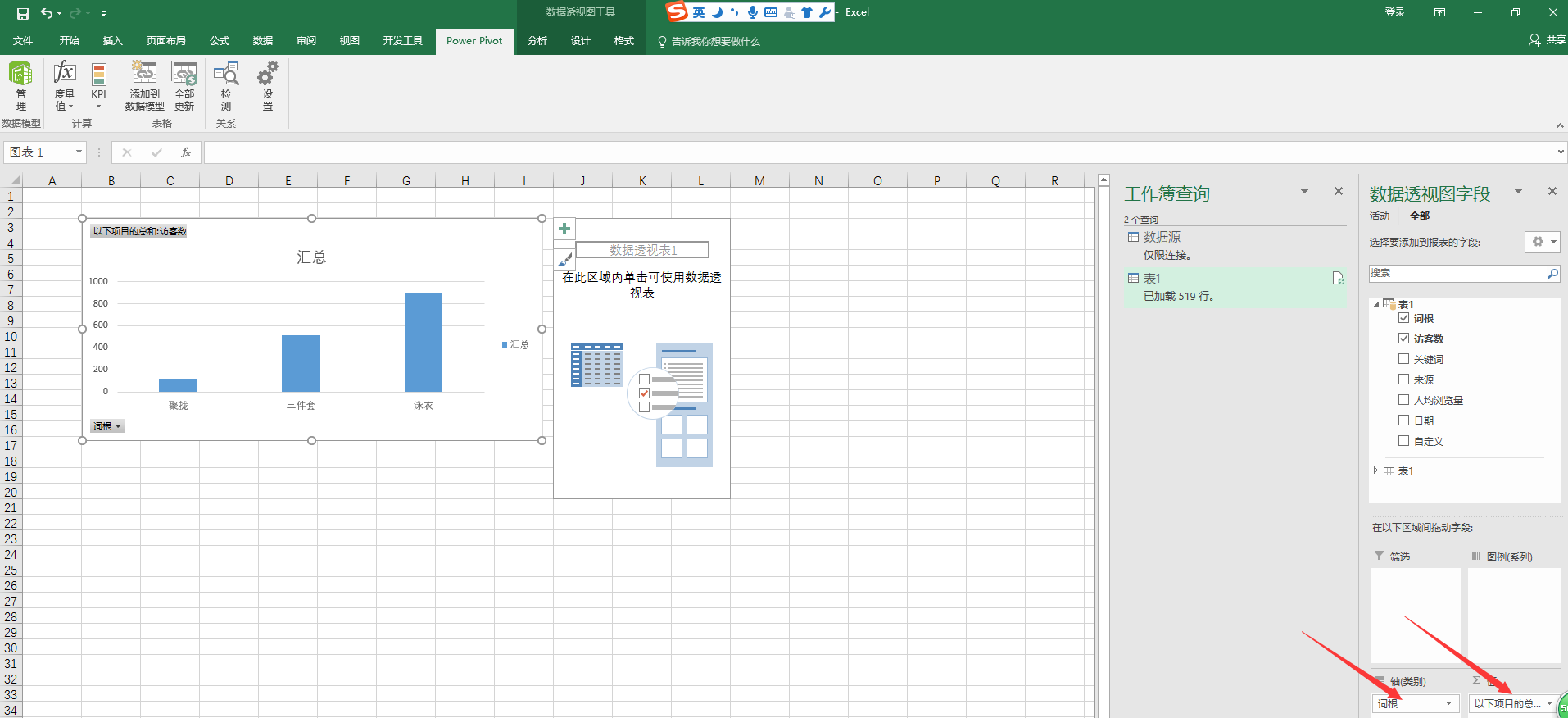Switch to the 公式 tab
1568x718 pixels.
click(220, 41)
